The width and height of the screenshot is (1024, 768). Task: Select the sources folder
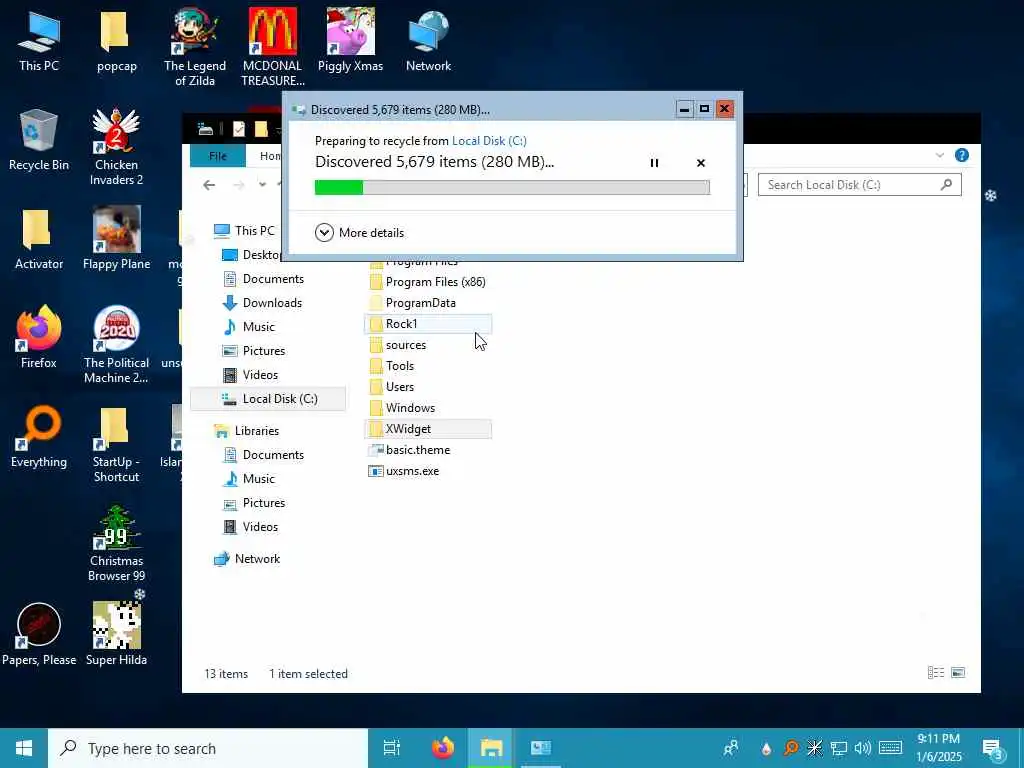pos(398,345)
